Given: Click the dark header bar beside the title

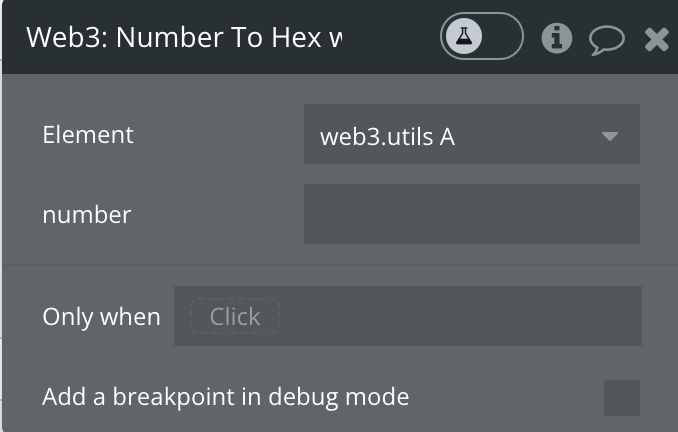Looking at the screenshot, I should click(391, 37).
